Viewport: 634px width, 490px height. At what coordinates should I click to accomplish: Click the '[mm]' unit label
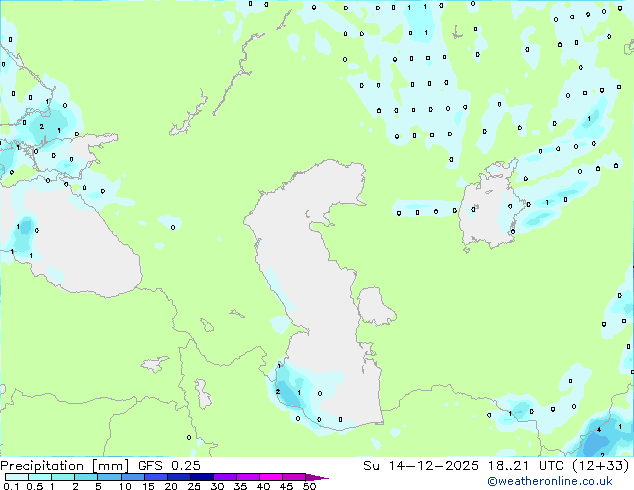111,466
